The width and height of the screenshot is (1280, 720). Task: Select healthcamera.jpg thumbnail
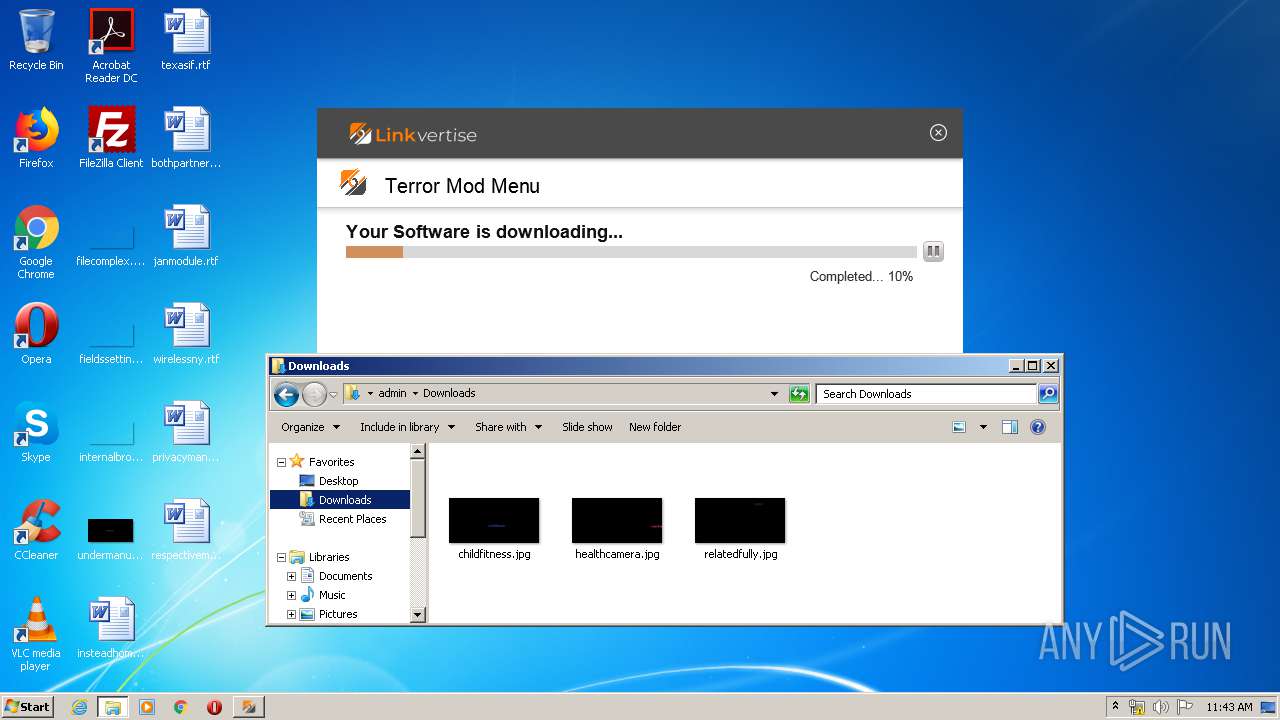pos(617,529)
